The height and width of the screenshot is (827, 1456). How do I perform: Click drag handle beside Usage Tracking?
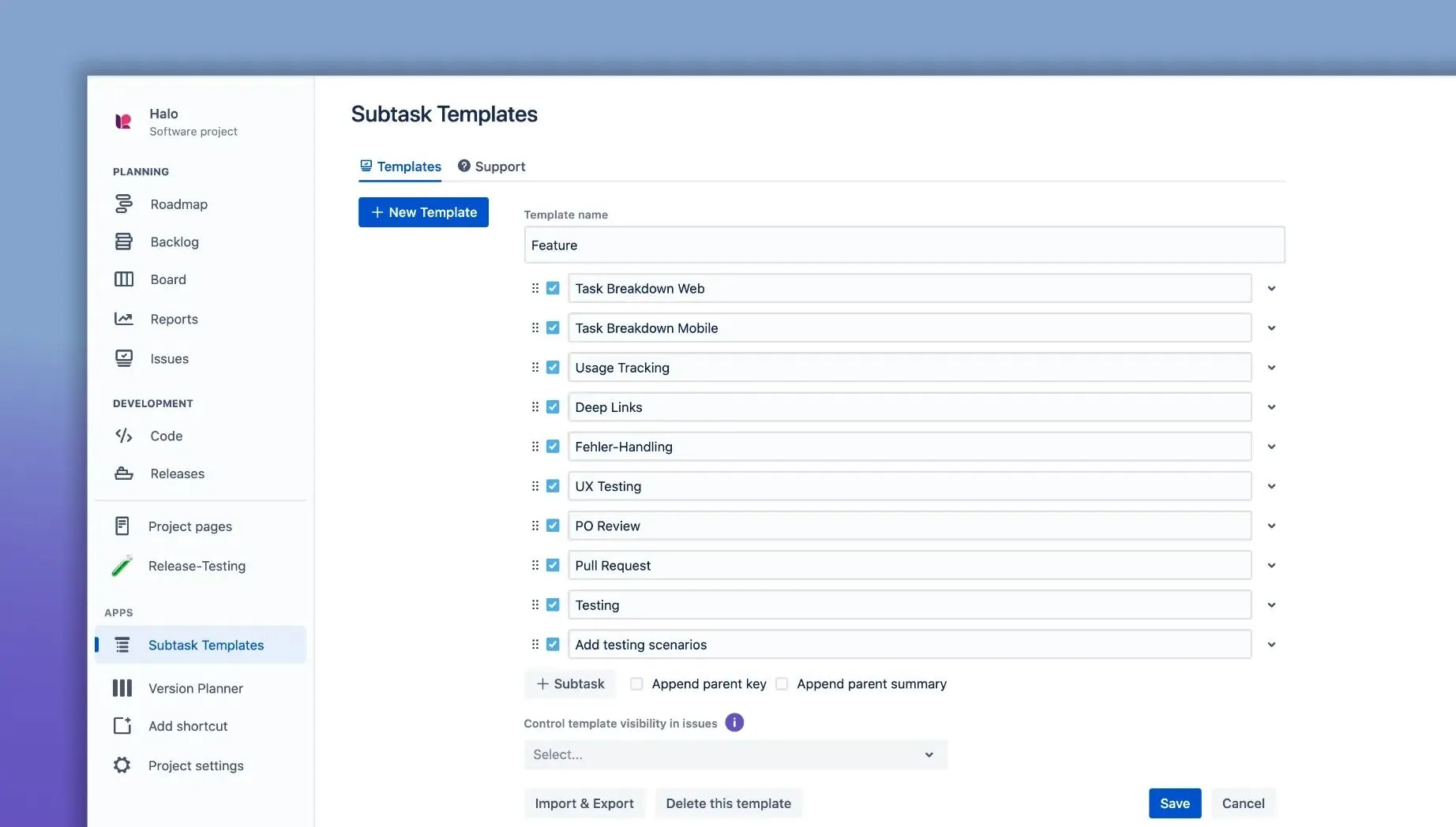pos(535,368)
